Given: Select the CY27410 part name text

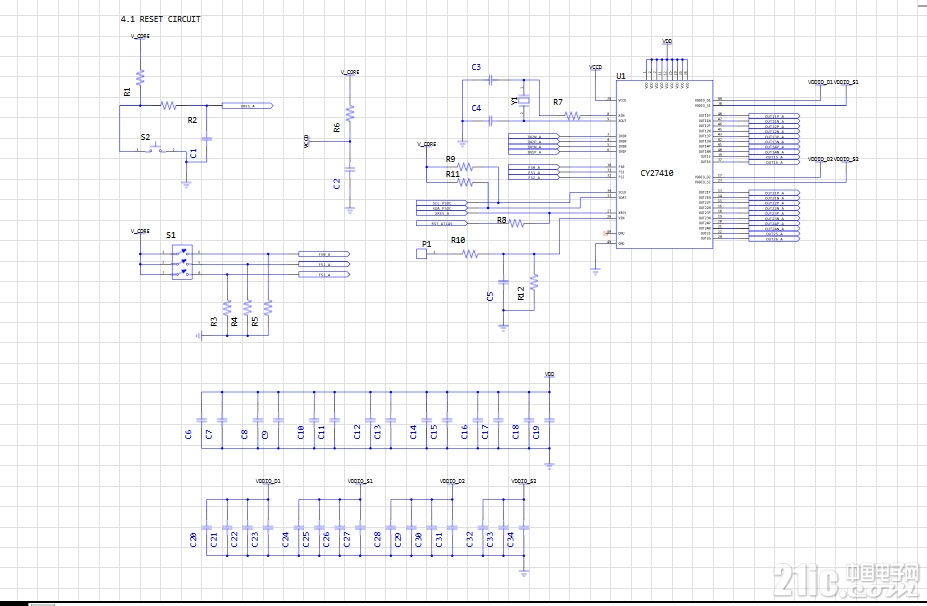Looking at the screenshot, I should (657, 173).
